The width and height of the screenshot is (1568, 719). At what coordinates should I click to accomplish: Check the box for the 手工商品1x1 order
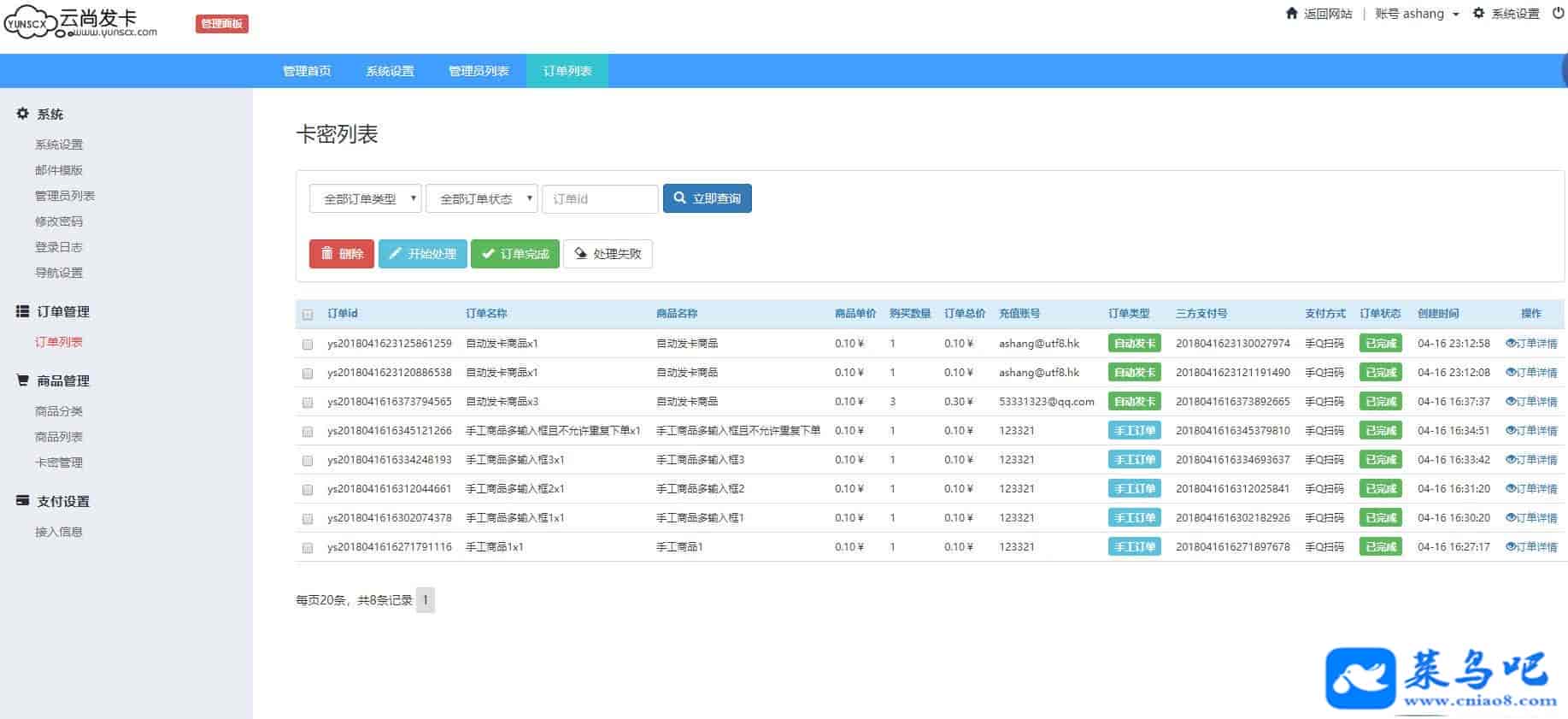[308, 548]
